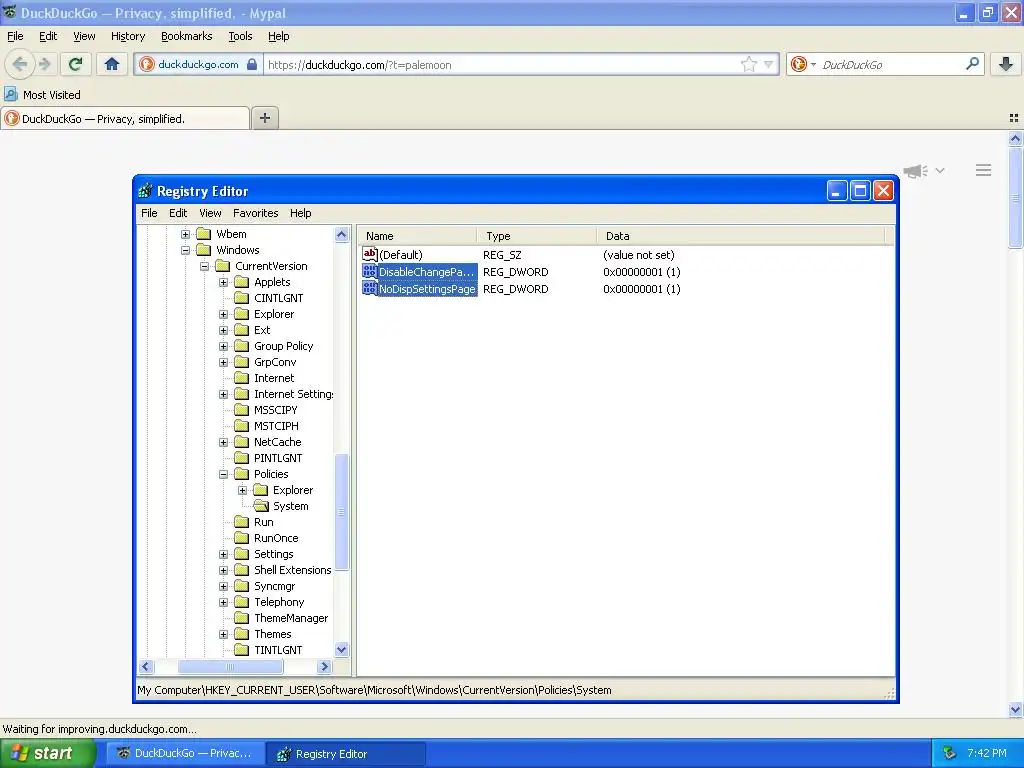Image resolution: width=1024 pixels, height=768 pixels.
Task: Open Registry Editor File menu
Action: (149, 213)
